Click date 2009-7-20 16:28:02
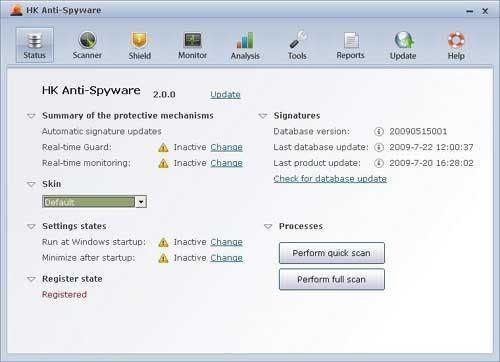Viewport: 500px width, 362px height. pos(431,163)
